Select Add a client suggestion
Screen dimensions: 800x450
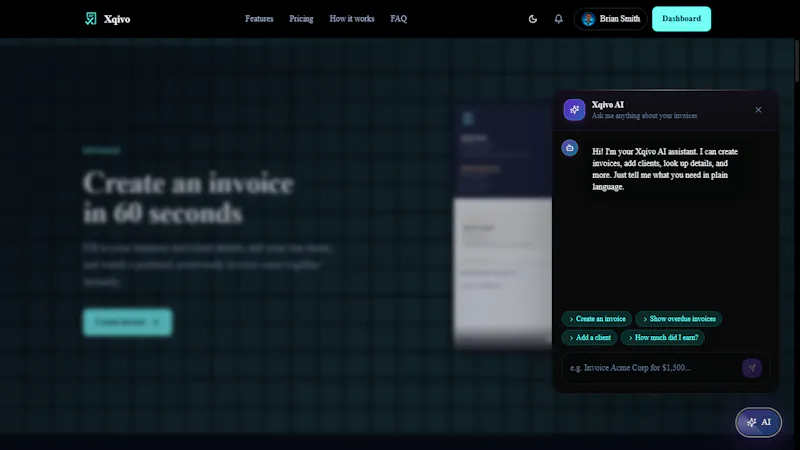point(589,337)
